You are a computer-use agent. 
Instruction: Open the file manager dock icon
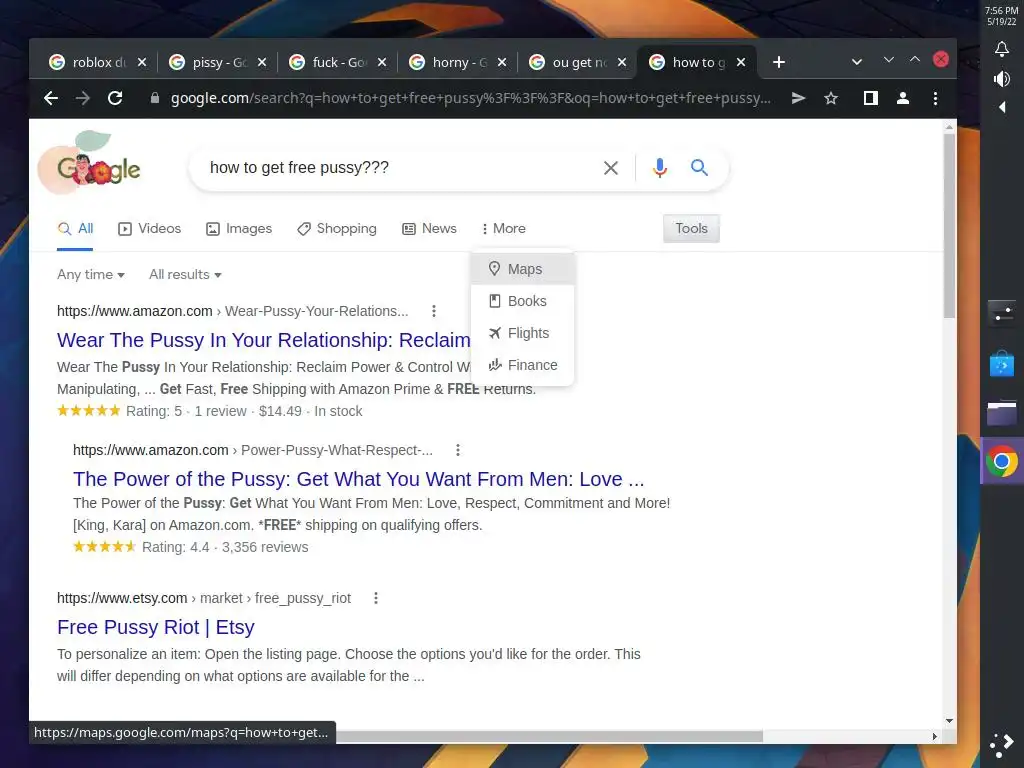(x=1002, y=413)
